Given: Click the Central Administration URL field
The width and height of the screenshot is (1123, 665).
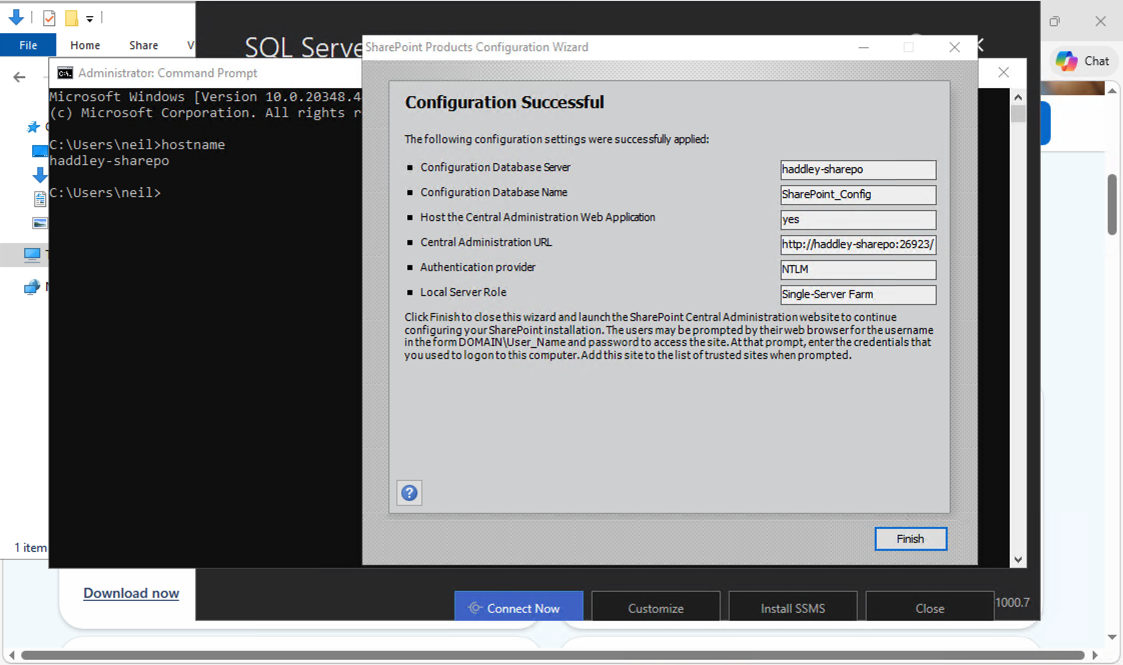Looking at the screenshot, I should 858,245.
